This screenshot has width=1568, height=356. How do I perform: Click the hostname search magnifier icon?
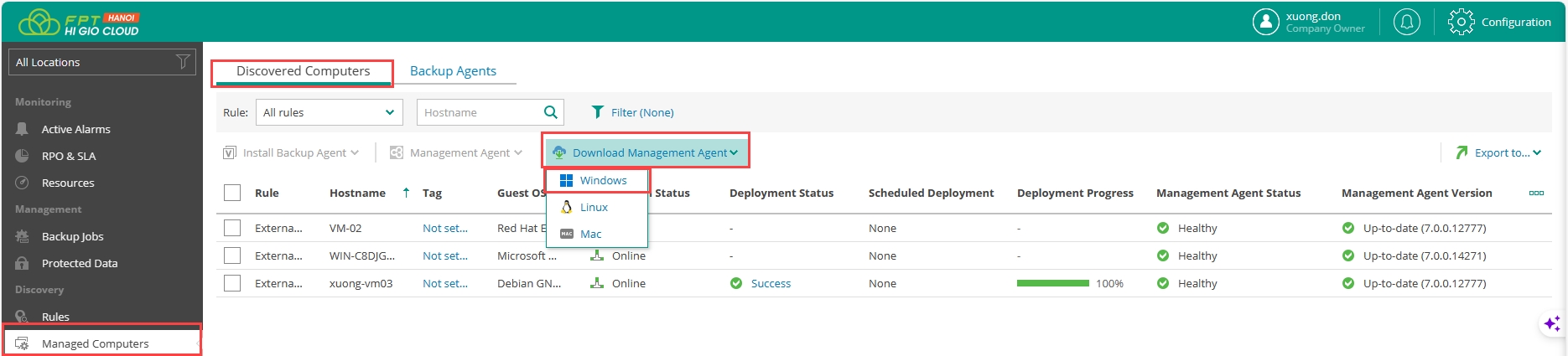click(x=551, y=112)
